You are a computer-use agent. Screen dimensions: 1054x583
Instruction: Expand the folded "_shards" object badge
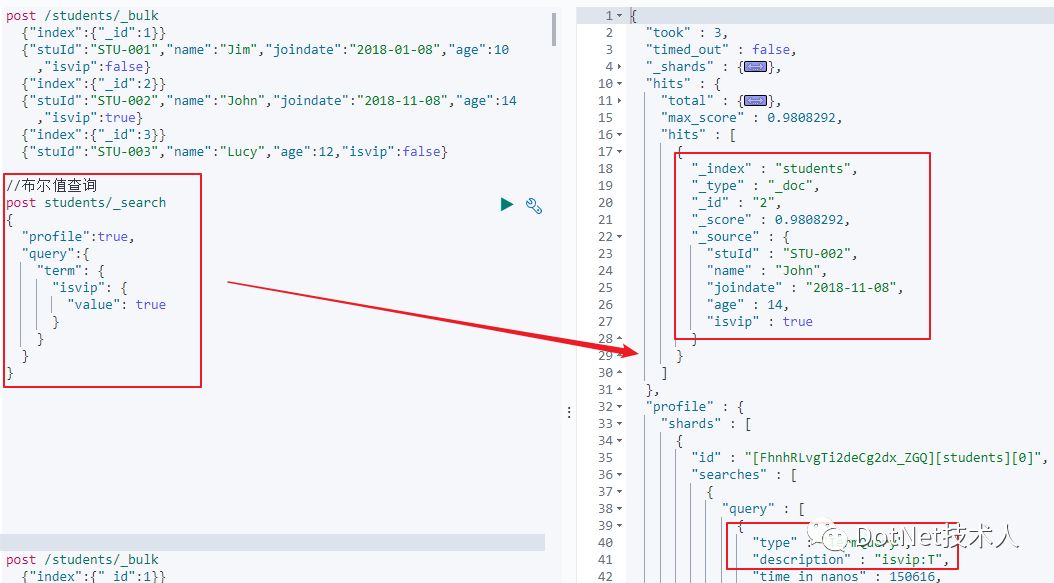(754, 67)
